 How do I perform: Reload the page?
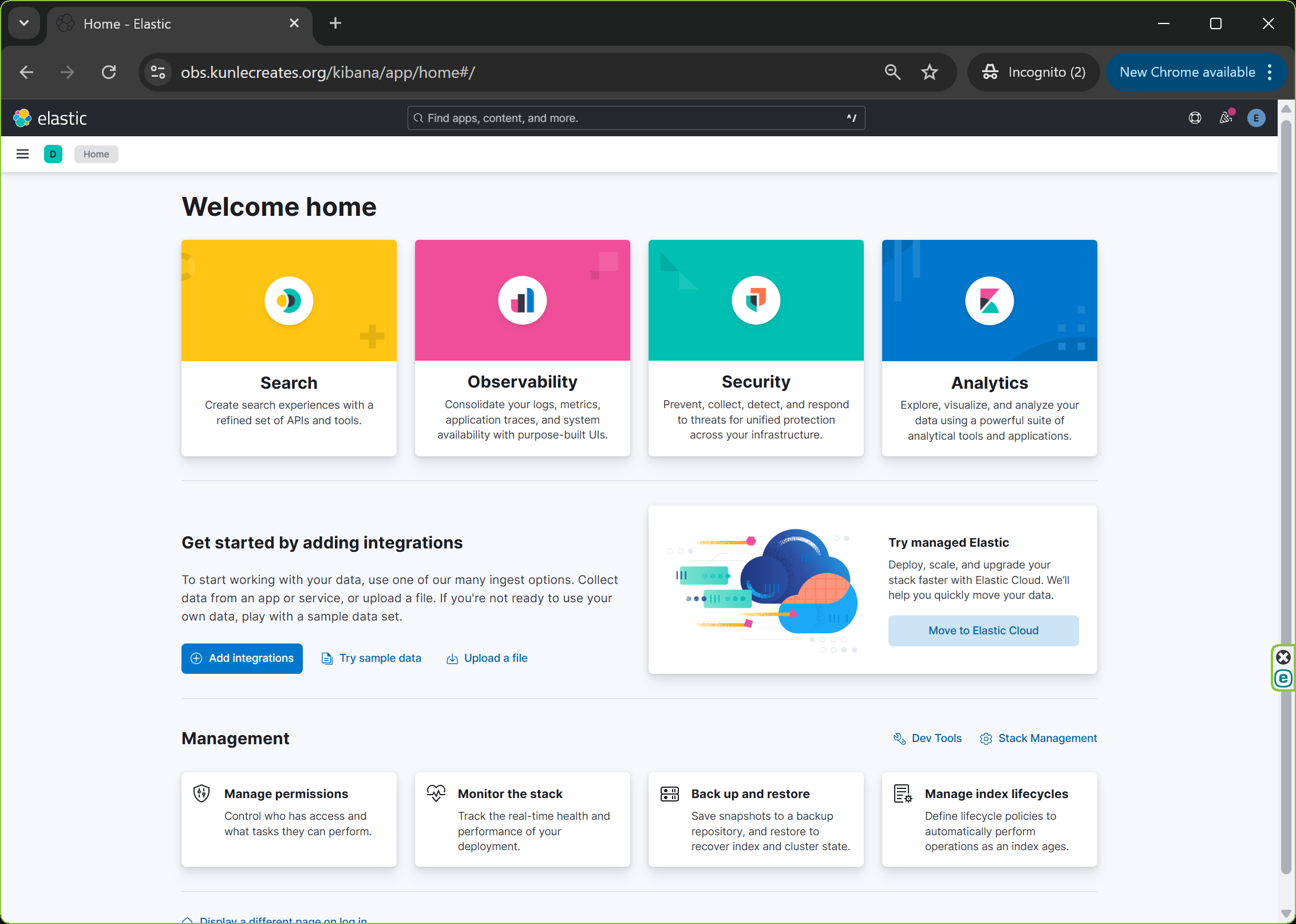pyautogui.click(x=109, y=72)
